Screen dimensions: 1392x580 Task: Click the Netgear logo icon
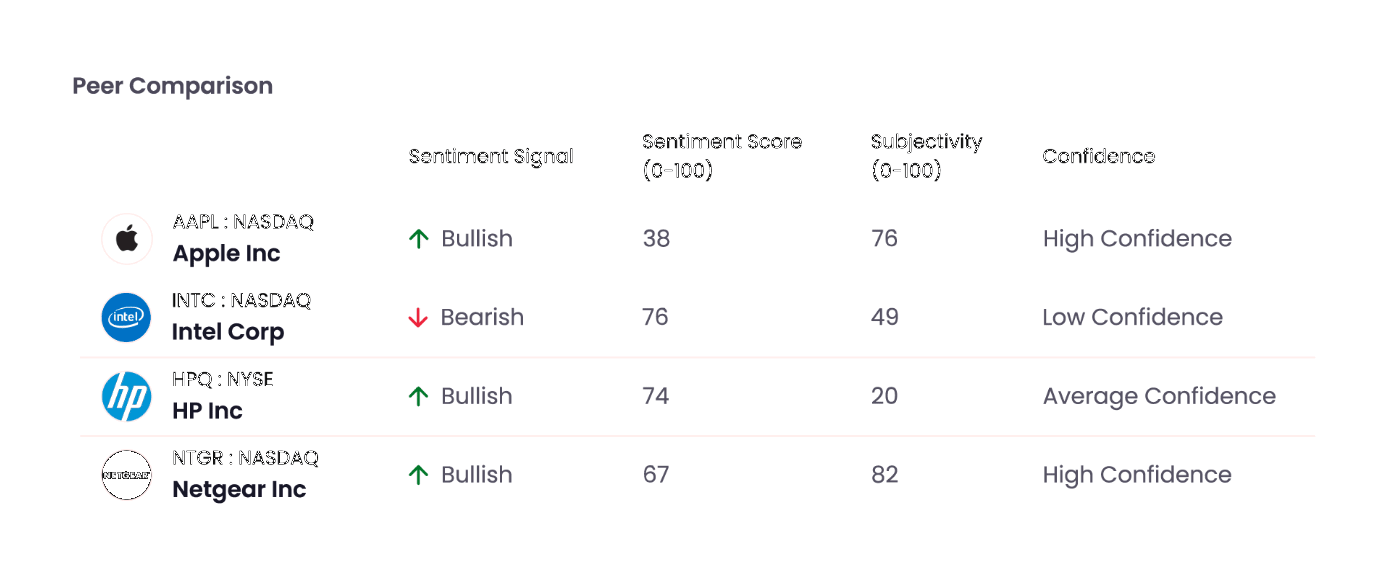pyautogui.click(x=127, y=475)
